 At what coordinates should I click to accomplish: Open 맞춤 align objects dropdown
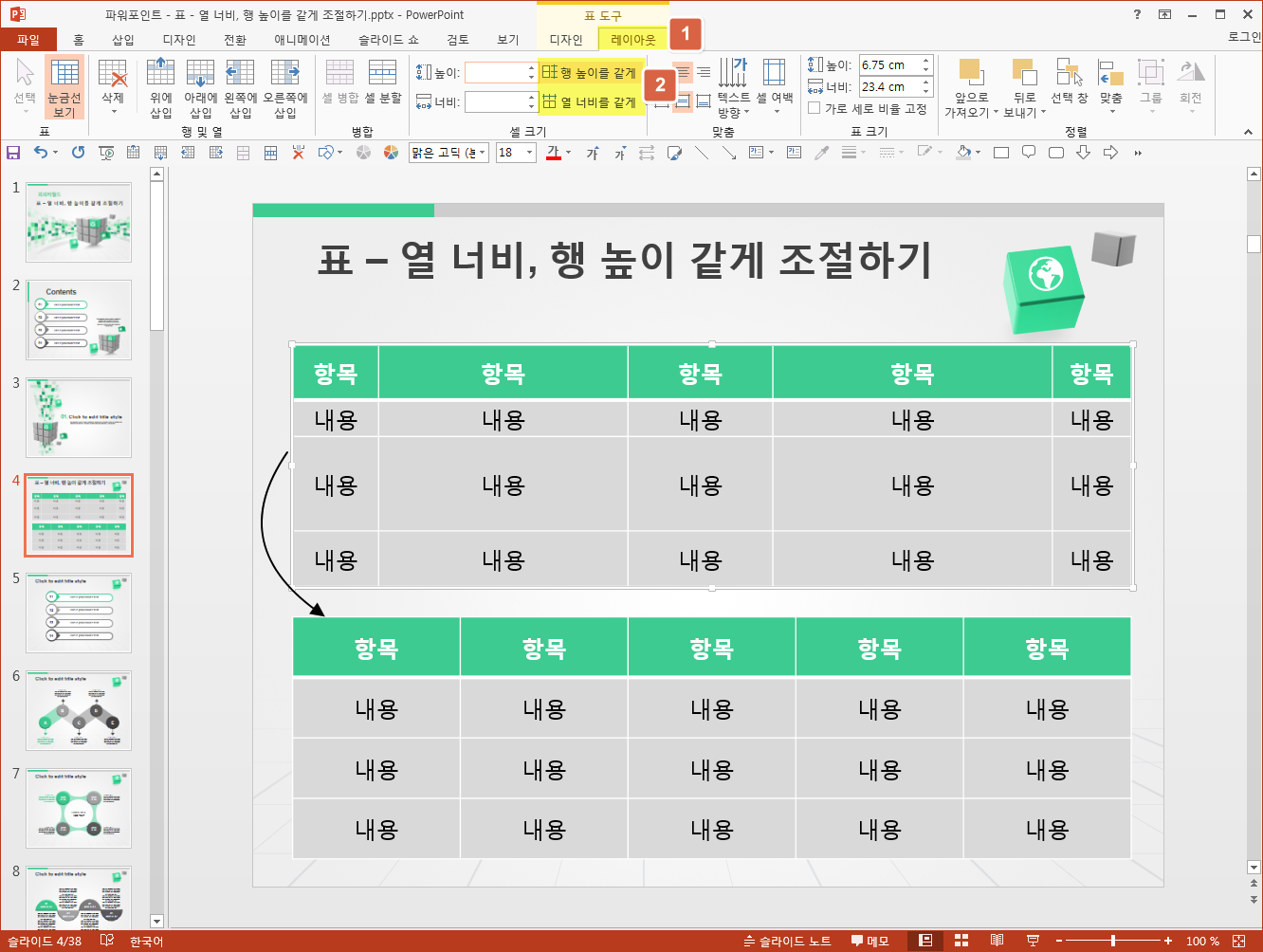[1111, 87]
